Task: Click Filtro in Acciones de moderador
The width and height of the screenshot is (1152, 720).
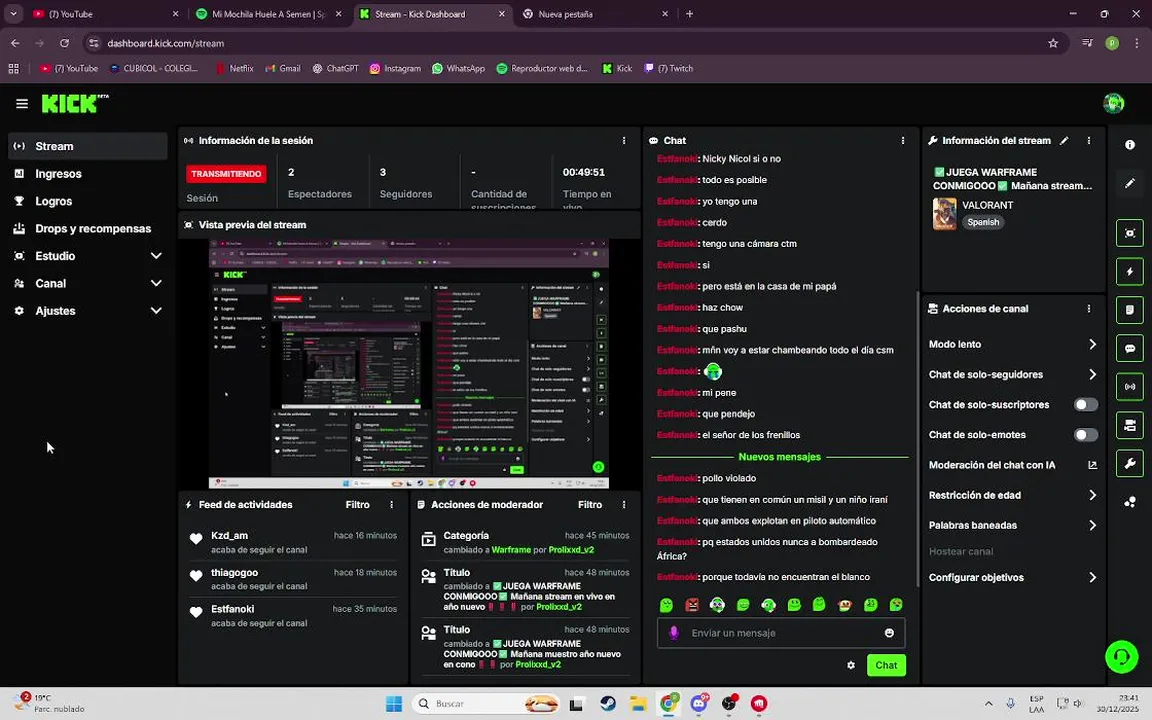Action: 590,505
